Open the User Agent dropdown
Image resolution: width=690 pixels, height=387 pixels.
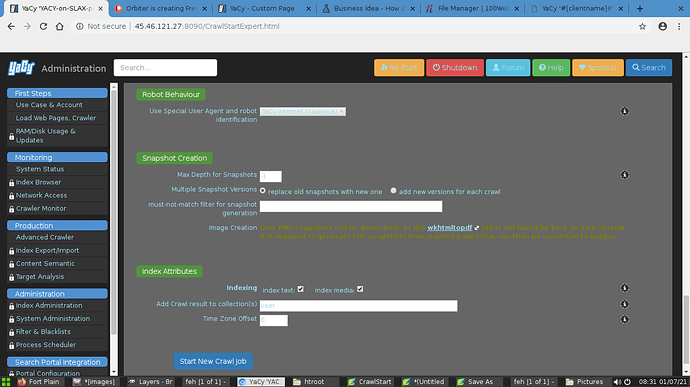303,111
